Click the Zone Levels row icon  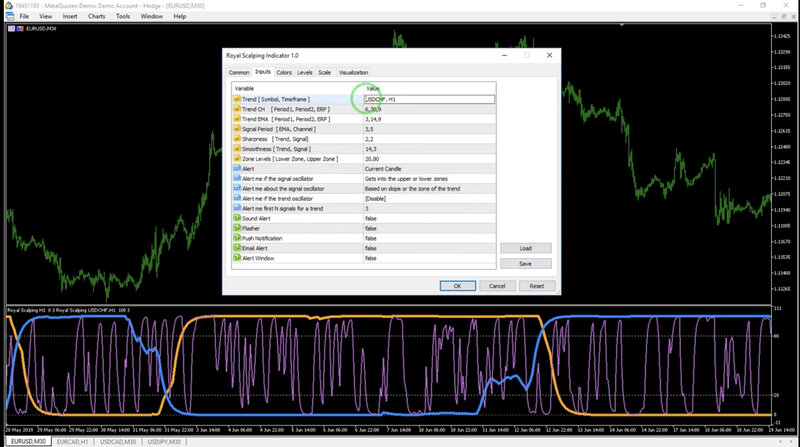click(237, 159)
